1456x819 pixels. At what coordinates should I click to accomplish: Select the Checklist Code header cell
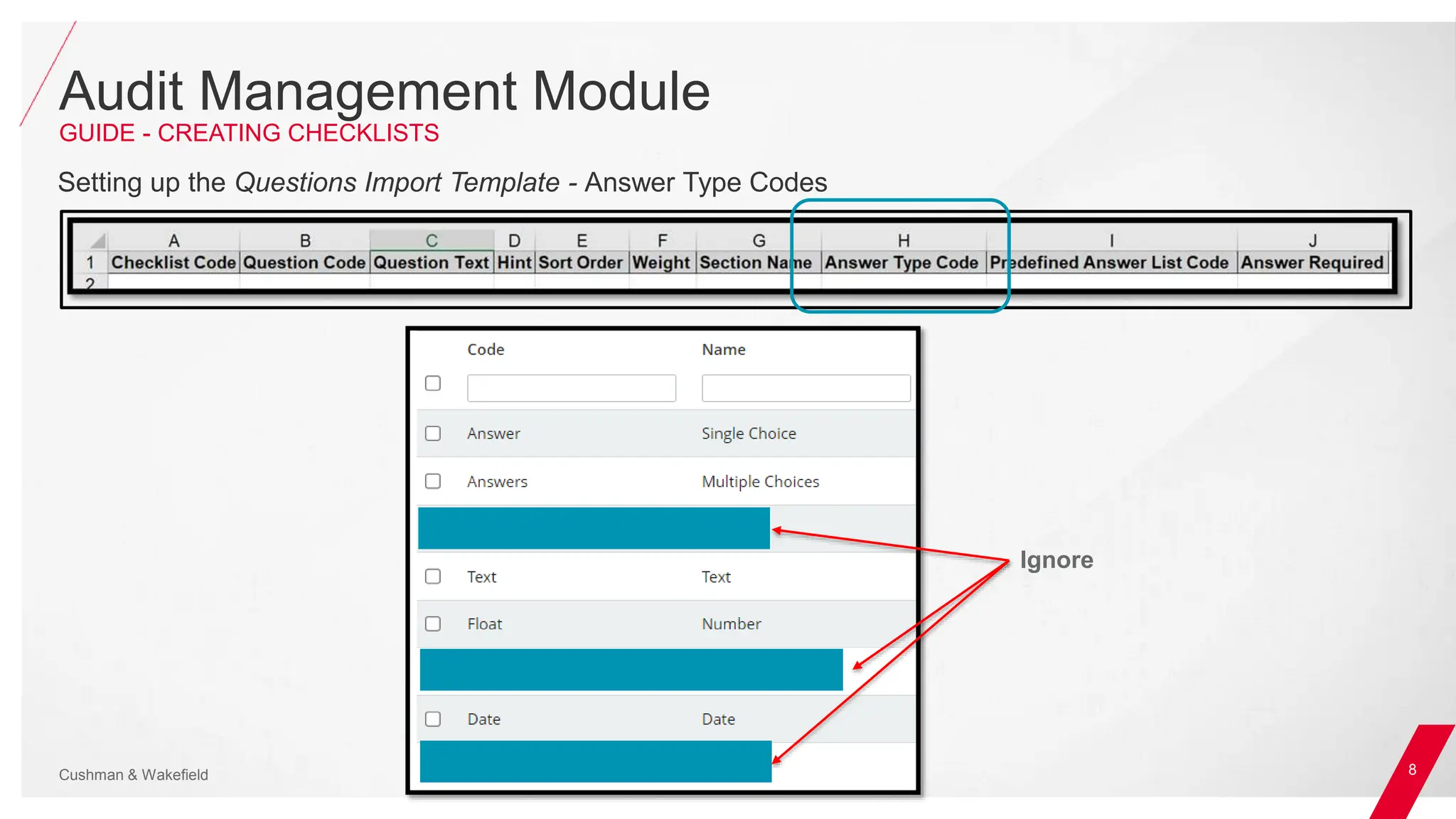click(173, 262)
